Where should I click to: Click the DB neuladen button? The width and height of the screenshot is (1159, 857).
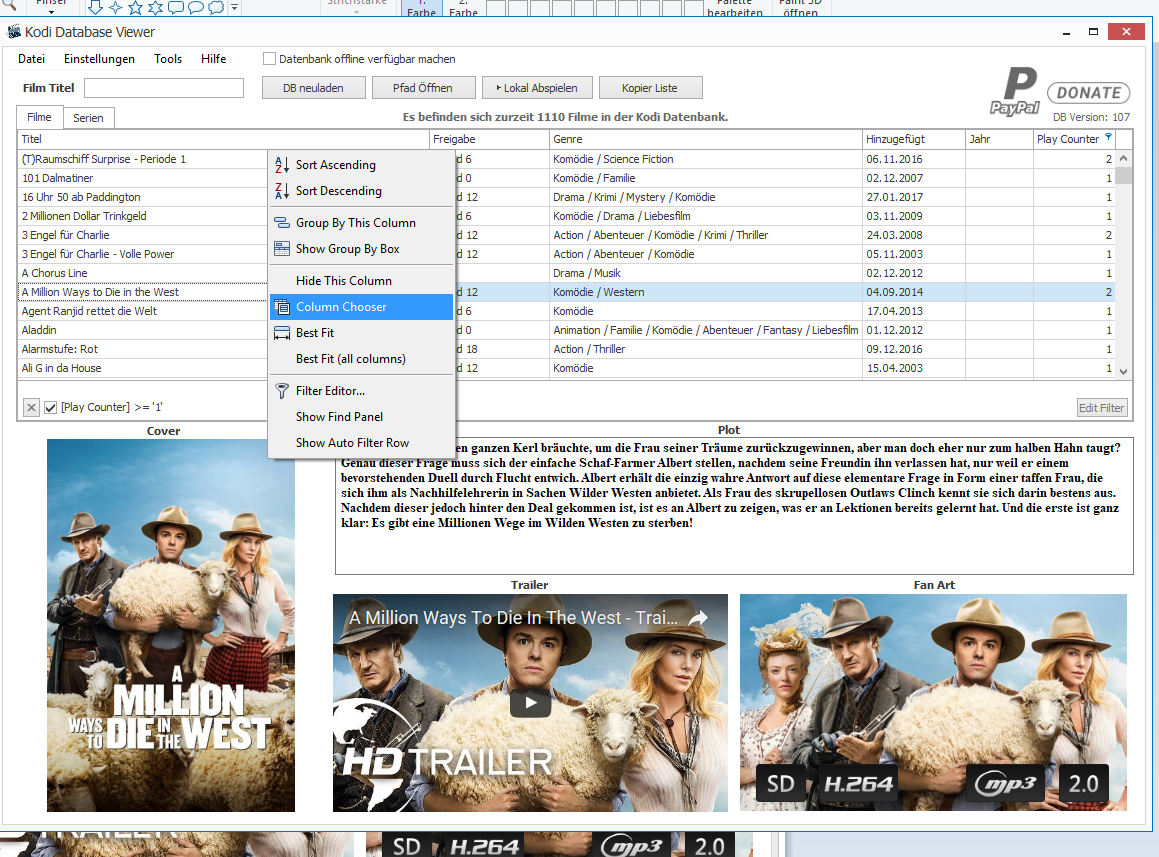313,88
